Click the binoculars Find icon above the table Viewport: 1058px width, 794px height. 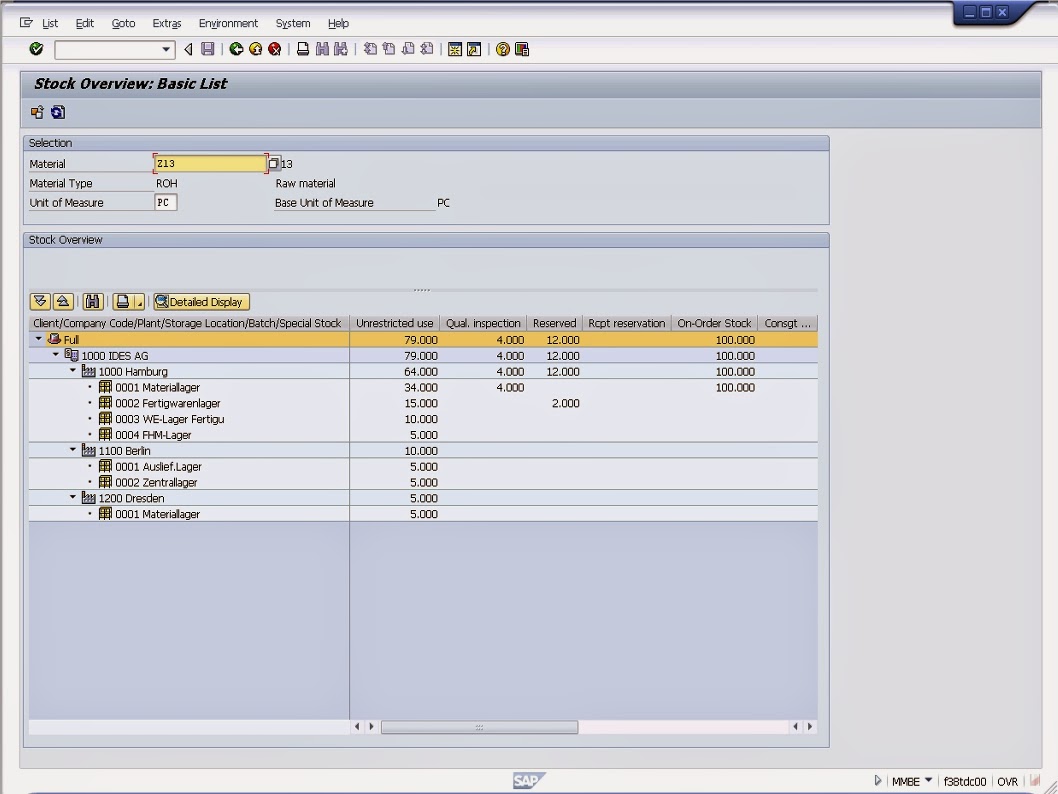pyautogui.click(x=93, y=302)
